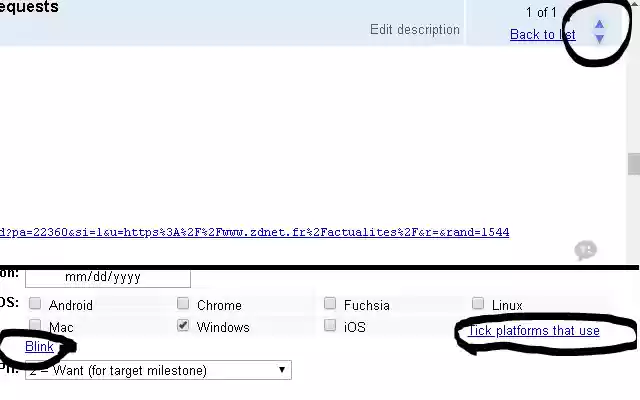640x400 pixels.
Task: Enable the Android OS checkbox
Action: coord(36,304)
